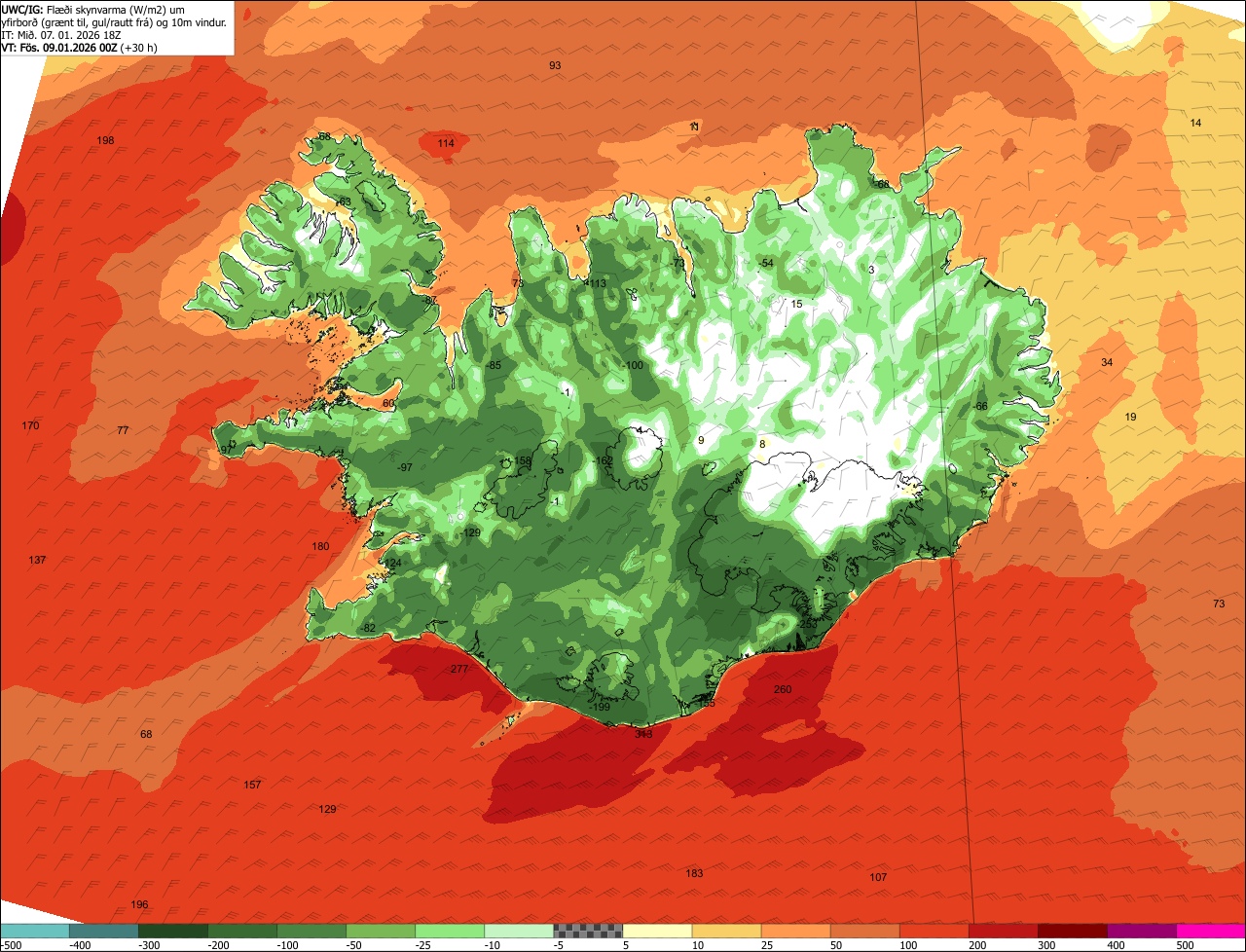Screen dimensions: 1246x952
Task: Click the value 196 in the bottom-left corner
Action: pyautogui.click(x=139, y=904)
